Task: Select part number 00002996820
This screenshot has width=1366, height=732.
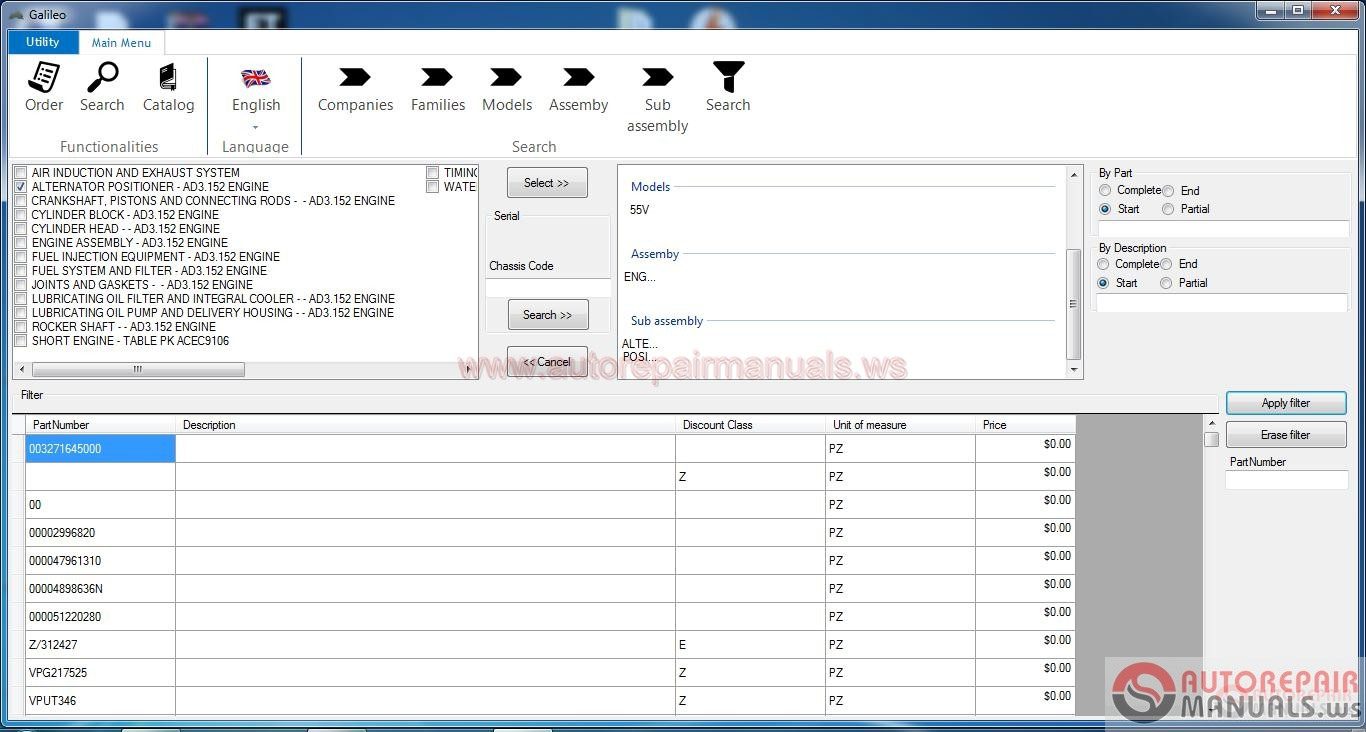Action: click(100, 533)
